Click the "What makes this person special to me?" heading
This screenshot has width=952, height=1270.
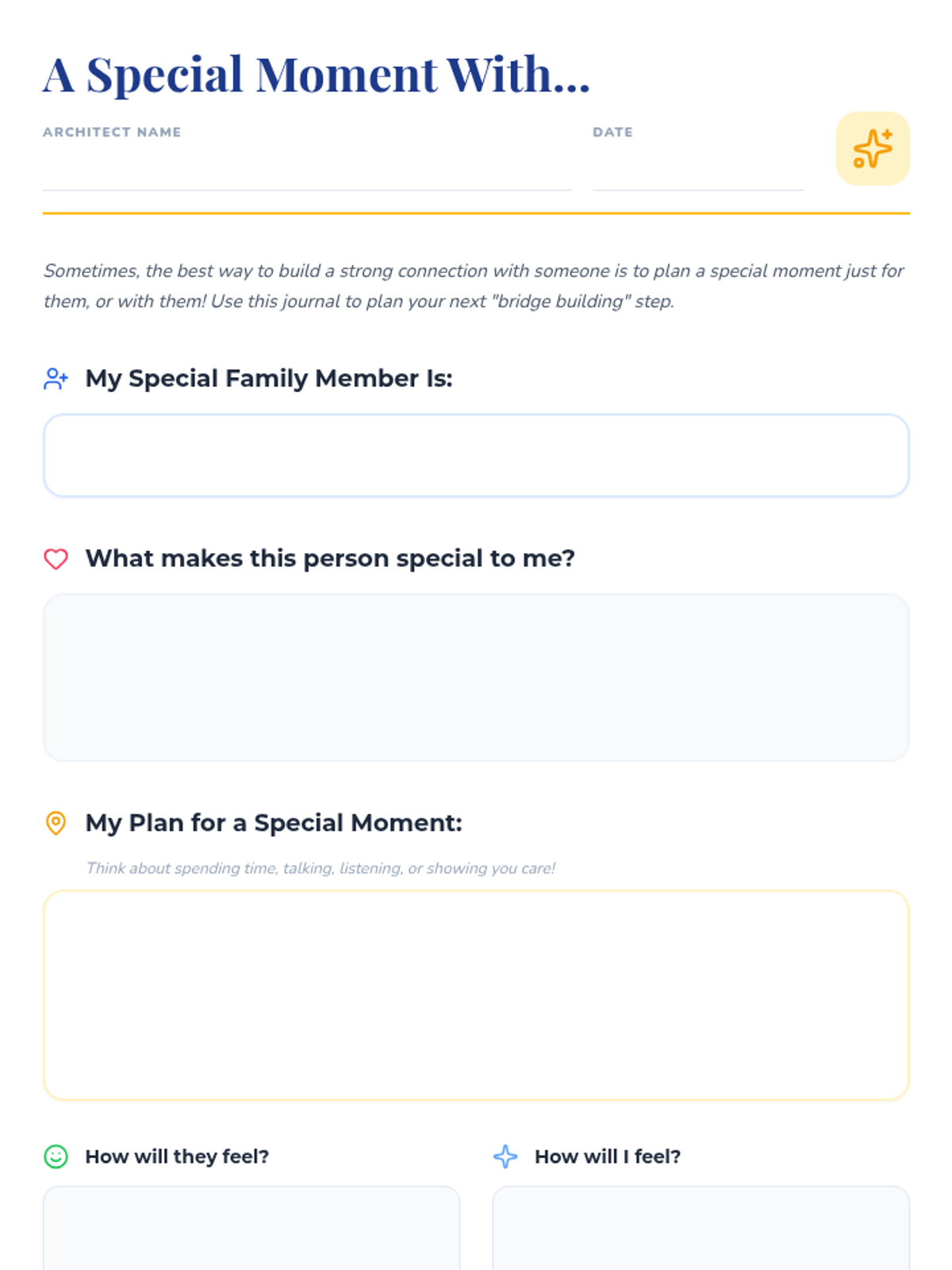click(x=330, y=559)
